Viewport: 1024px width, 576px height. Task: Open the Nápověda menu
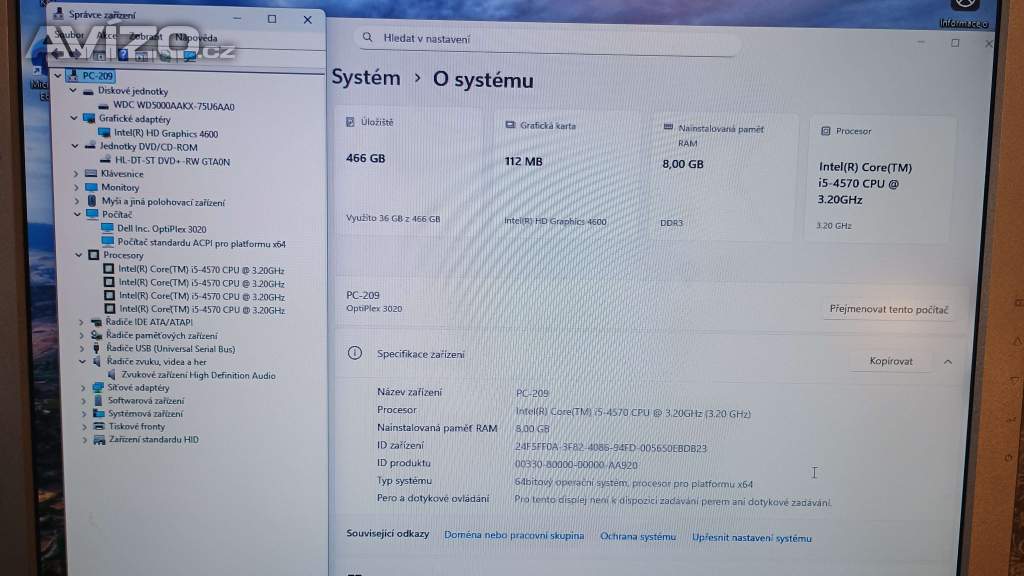click(x=194, y=38)
